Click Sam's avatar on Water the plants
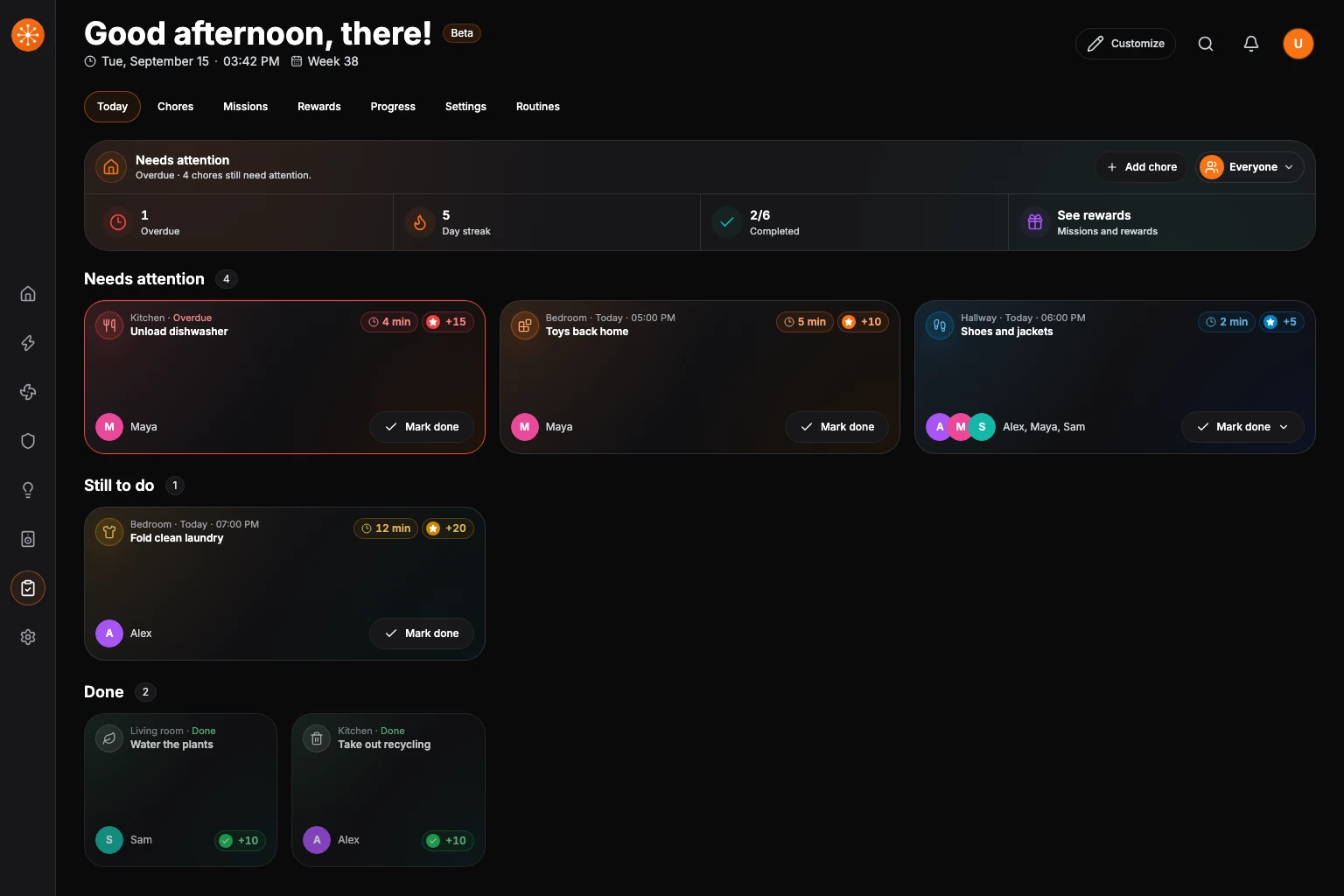Viewport: 1344px width, 896px height. point(109,840)
